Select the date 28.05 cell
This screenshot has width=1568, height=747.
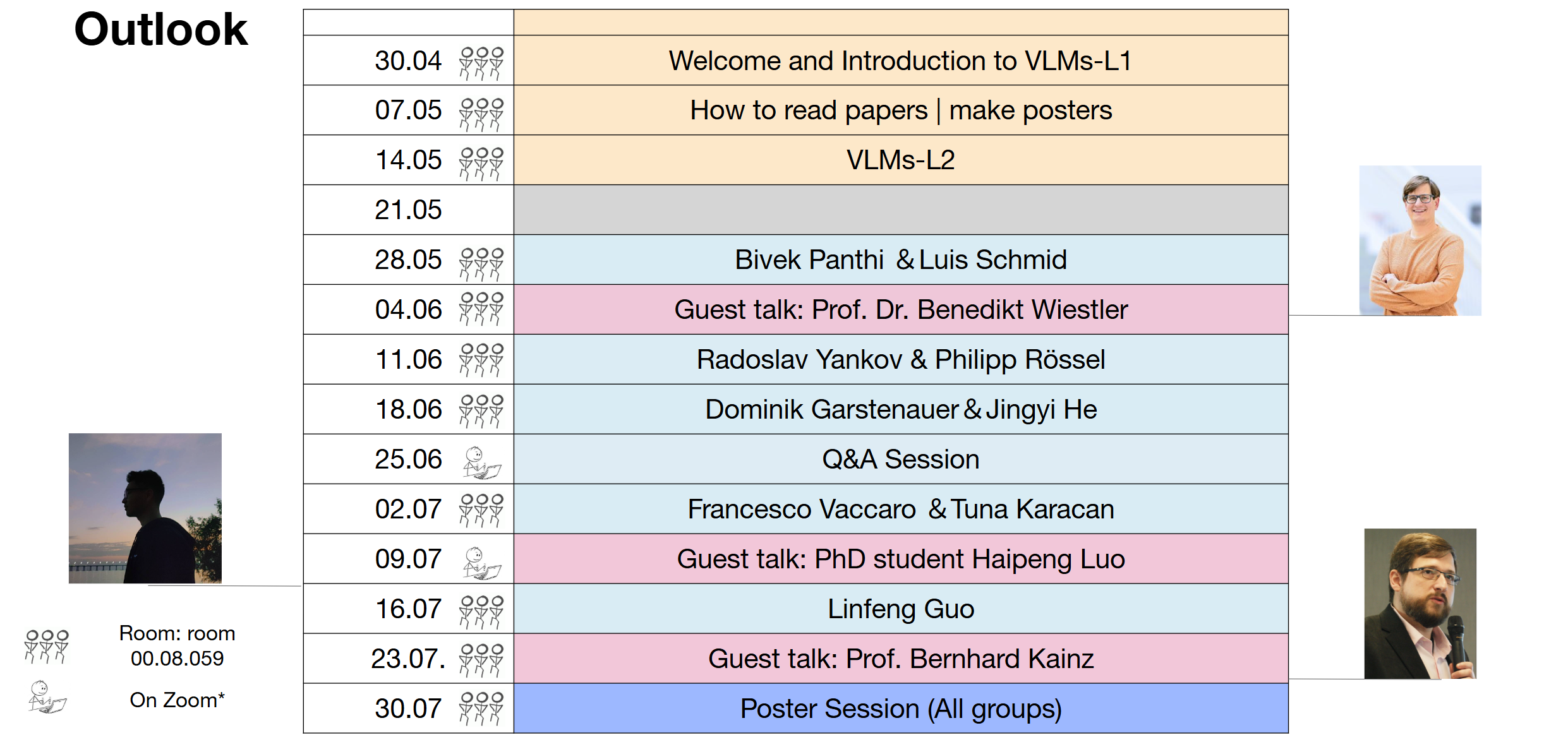coord(408,260)
